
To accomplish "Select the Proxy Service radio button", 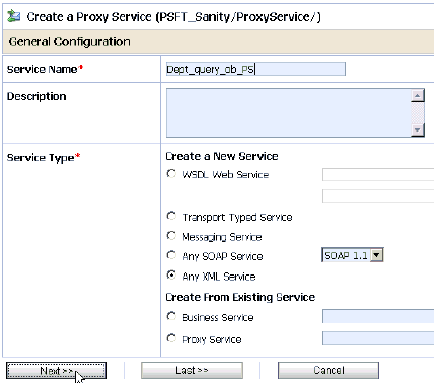I will coord(171,338).
